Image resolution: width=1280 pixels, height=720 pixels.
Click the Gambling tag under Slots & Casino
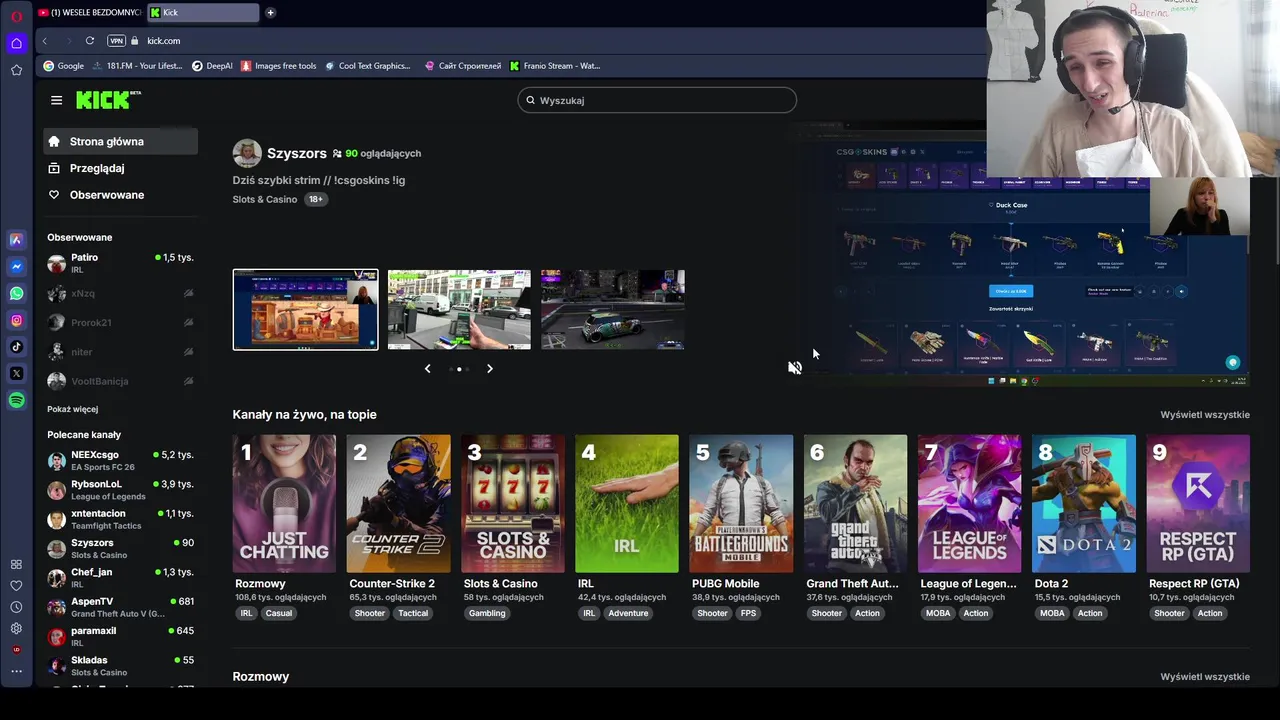click(487, 613)
